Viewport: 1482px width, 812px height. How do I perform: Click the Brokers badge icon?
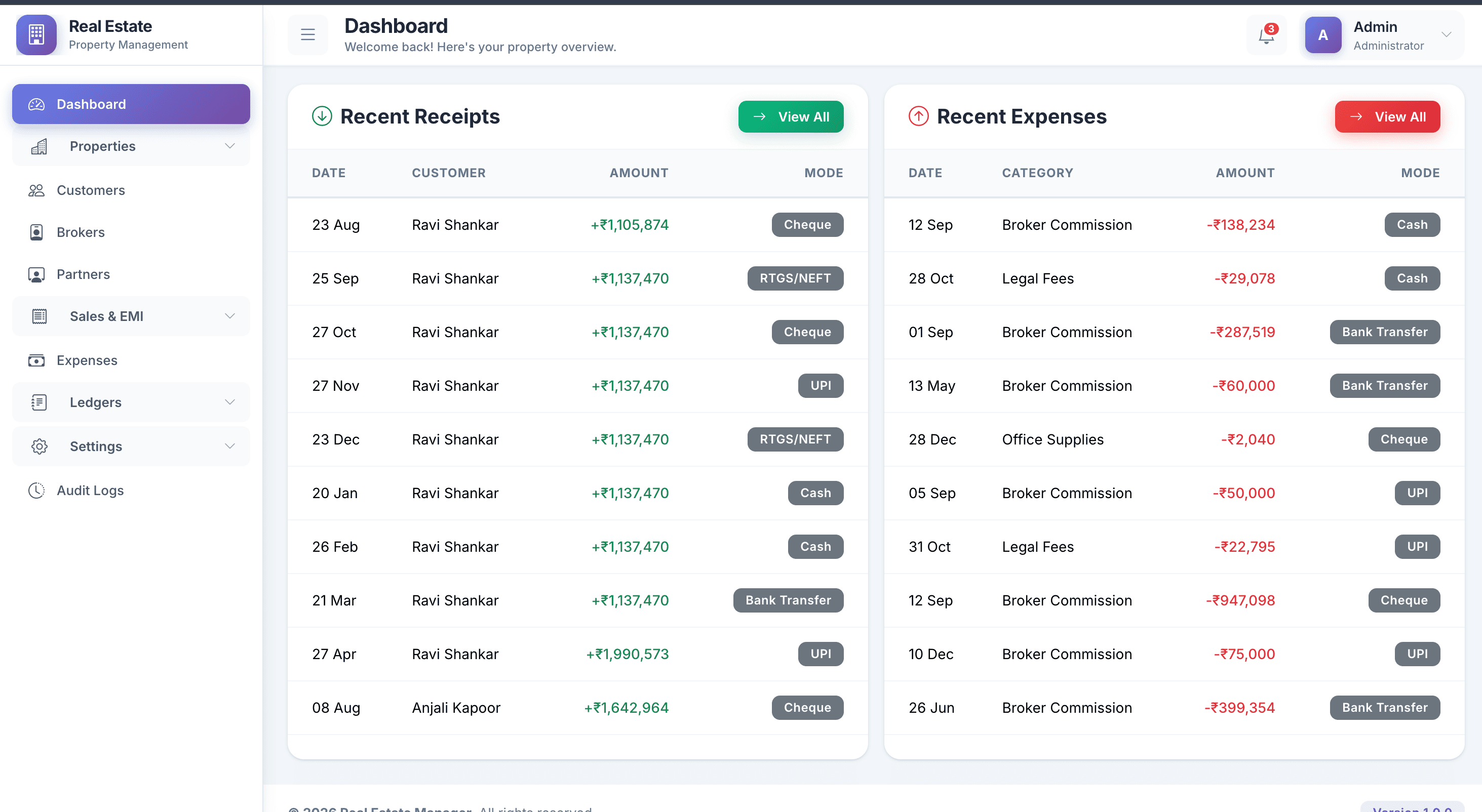pos(36,232)
